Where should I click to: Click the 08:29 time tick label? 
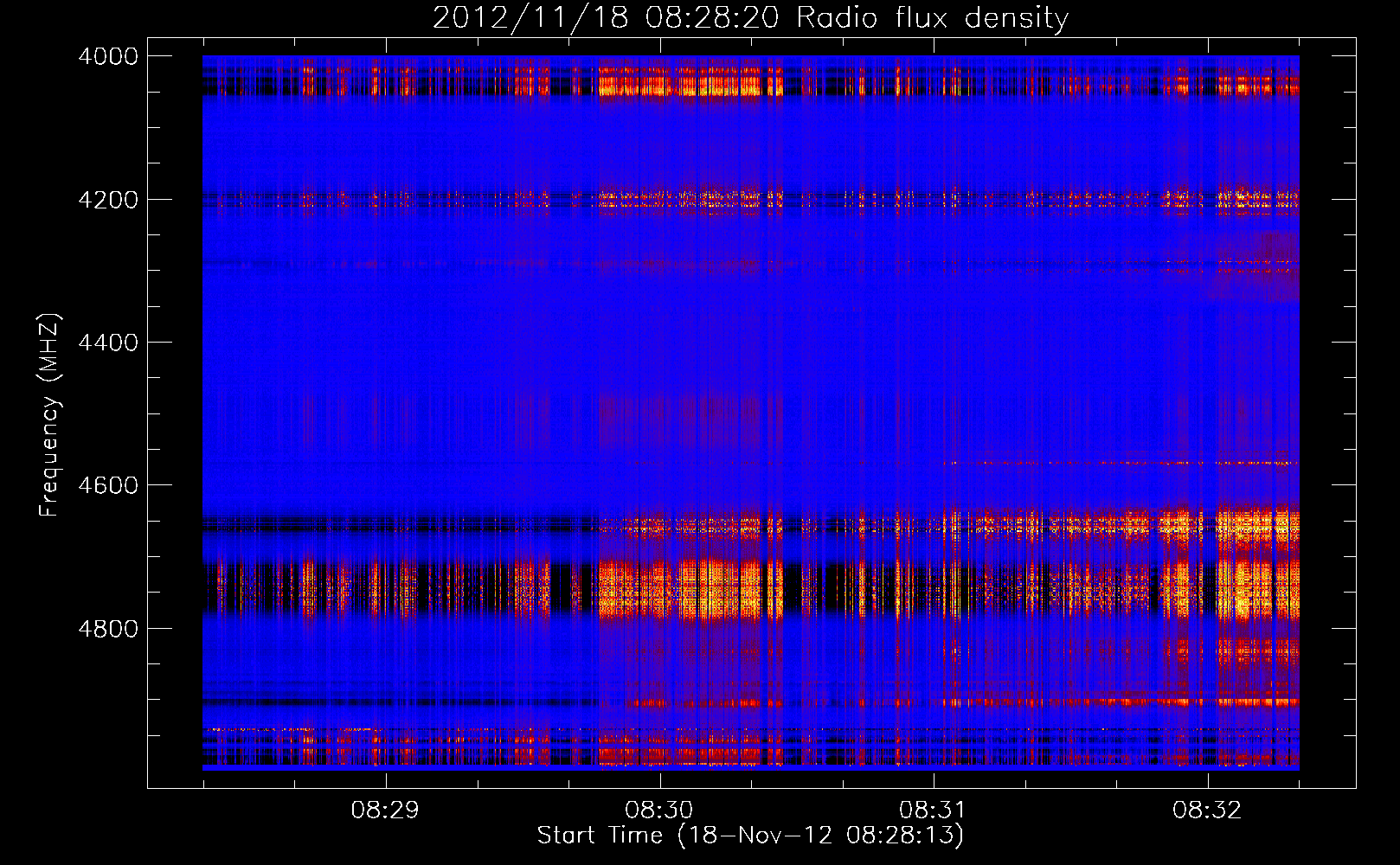pos(385,811)
